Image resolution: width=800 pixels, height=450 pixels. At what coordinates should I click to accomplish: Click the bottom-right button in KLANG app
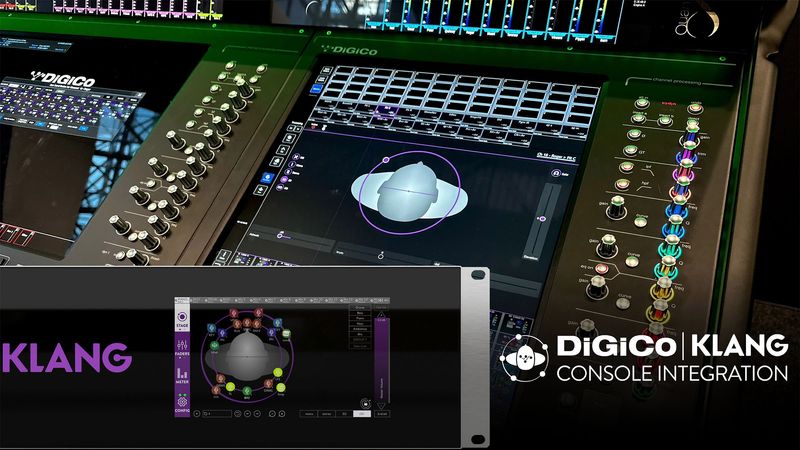[x=382, y=414]
